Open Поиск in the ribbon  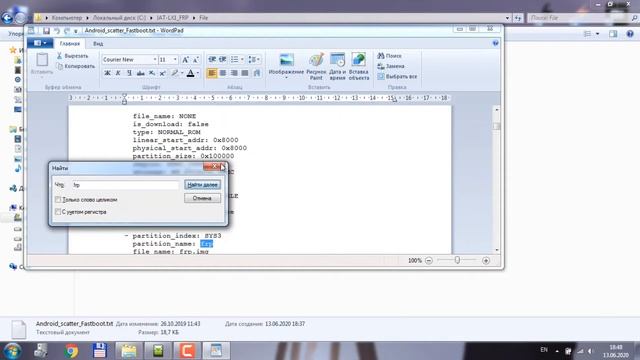click(389, 56)
